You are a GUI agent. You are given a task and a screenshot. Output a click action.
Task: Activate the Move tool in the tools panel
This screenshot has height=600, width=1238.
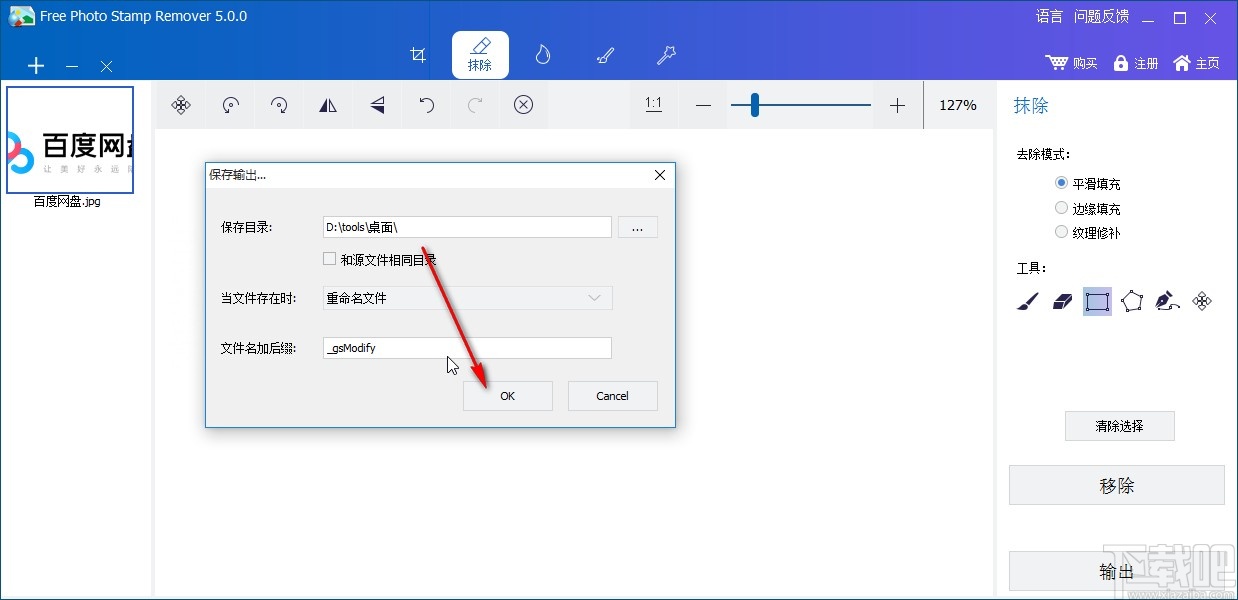(1203, 301)
